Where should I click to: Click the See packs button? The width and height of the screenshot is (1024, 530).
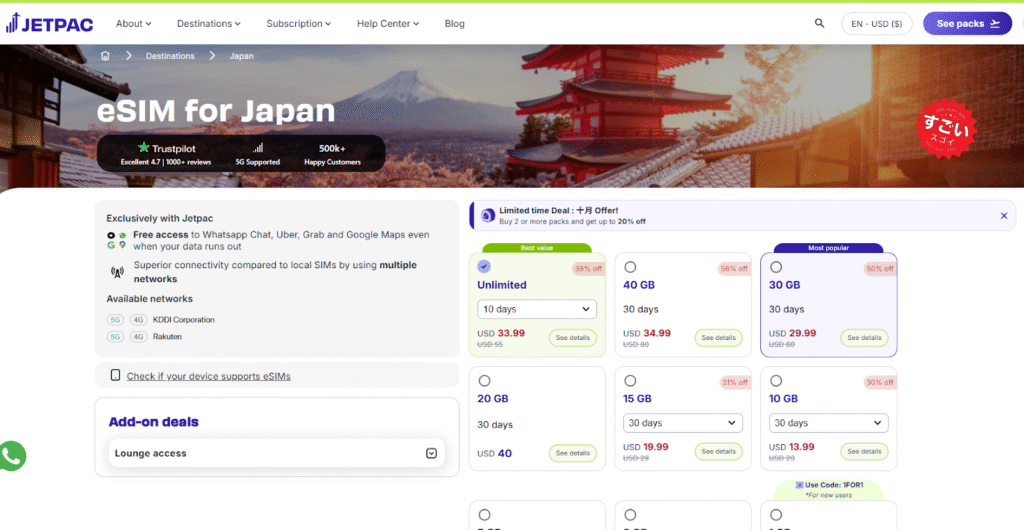(967, 23)
